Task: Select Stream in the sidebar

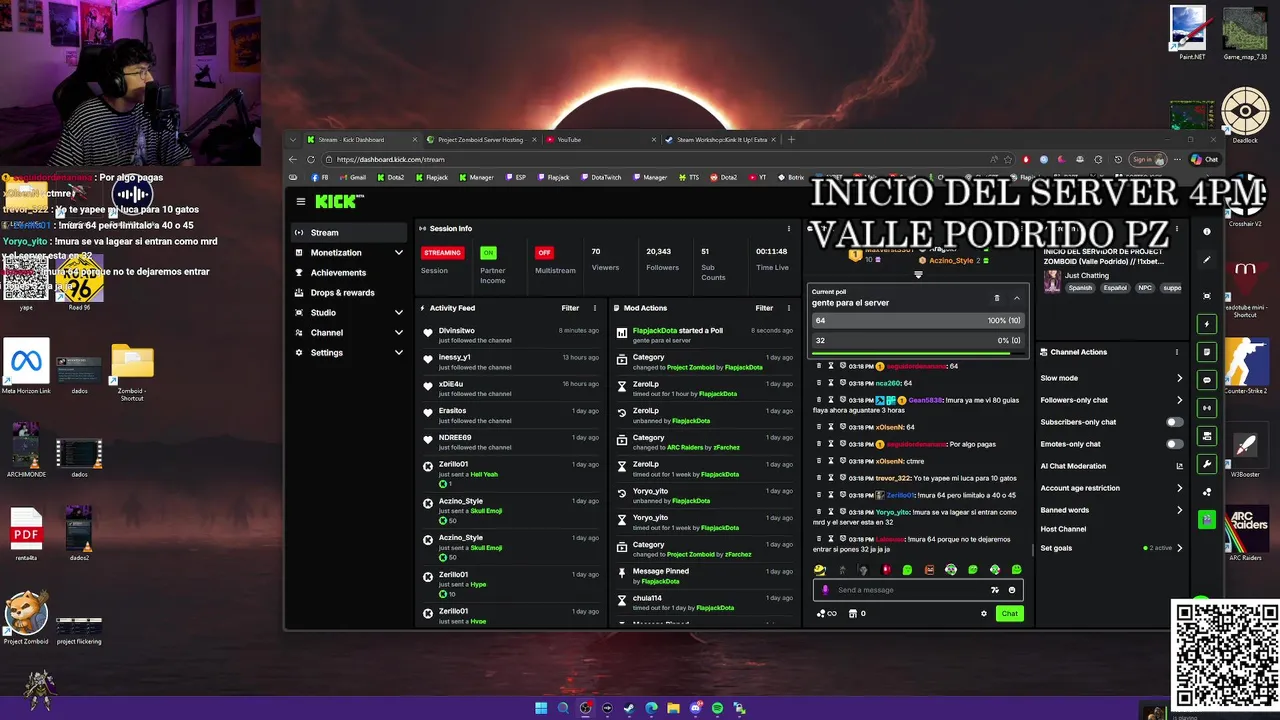Action: coord(349,233)
